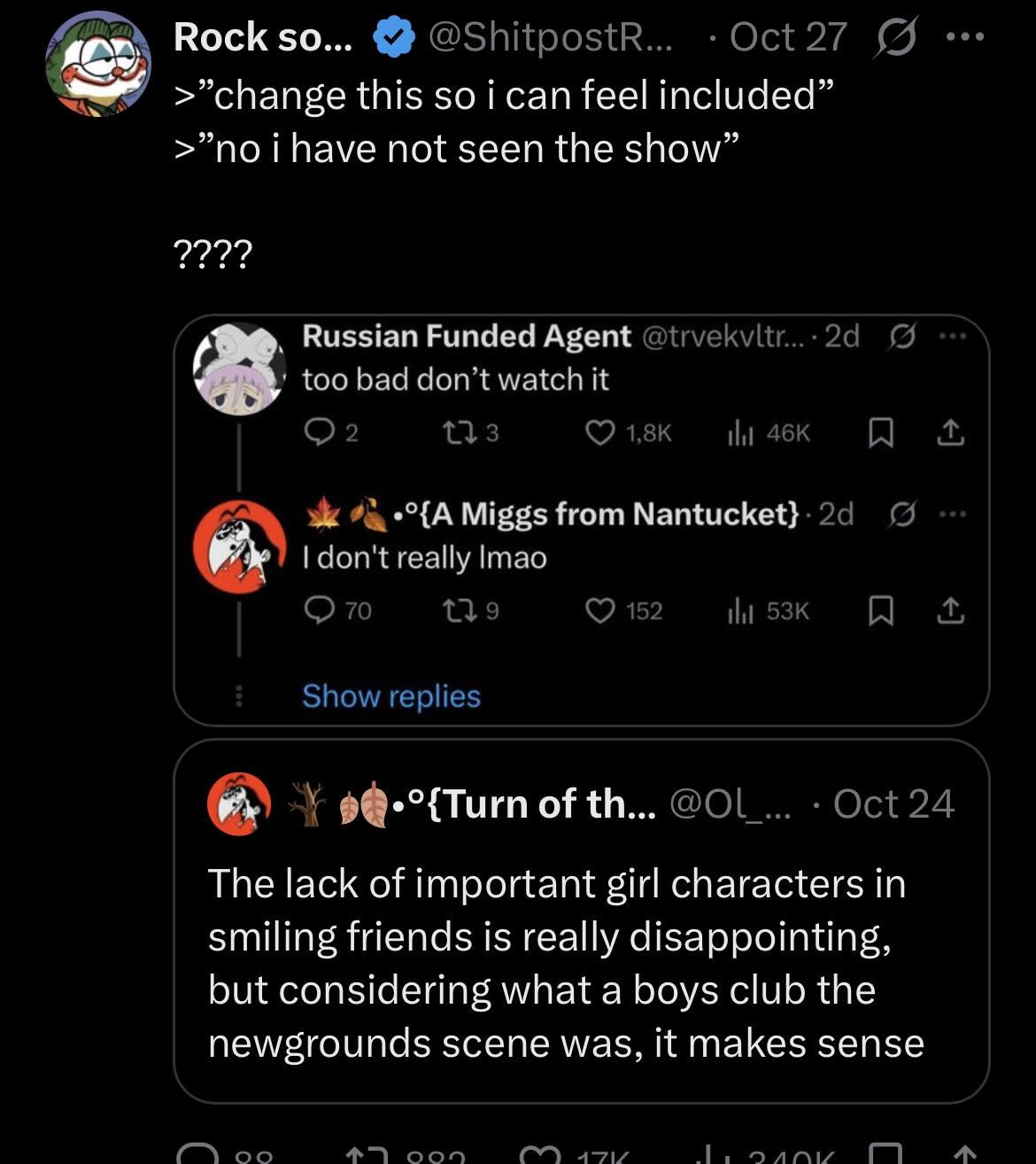Share the Miggs from Nantucket reply

coord(951,610)
